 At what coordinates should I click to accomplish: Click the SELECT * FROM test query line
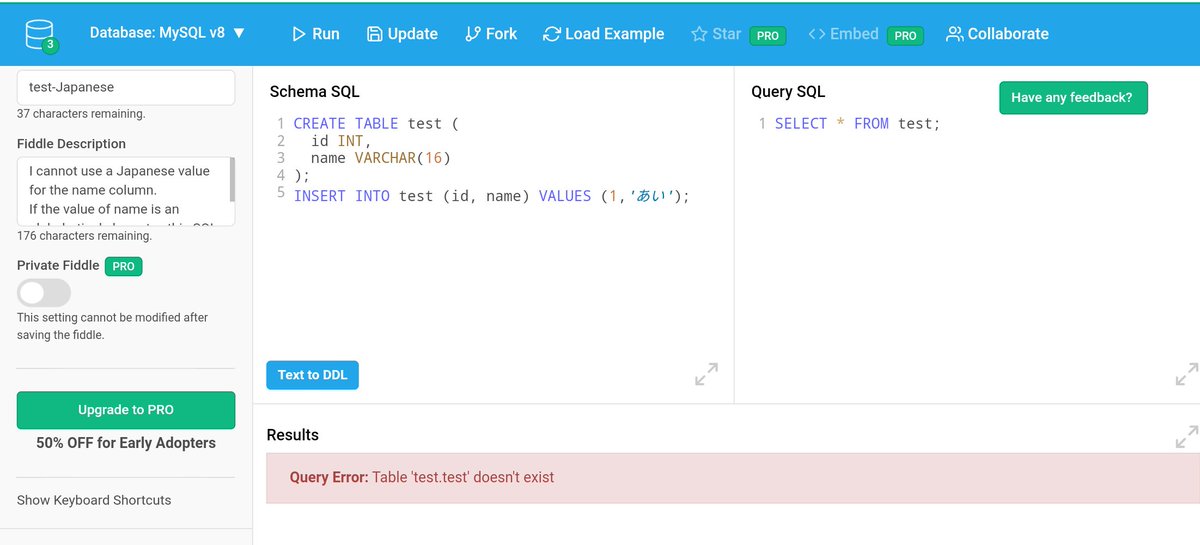(x=857, y=124)
